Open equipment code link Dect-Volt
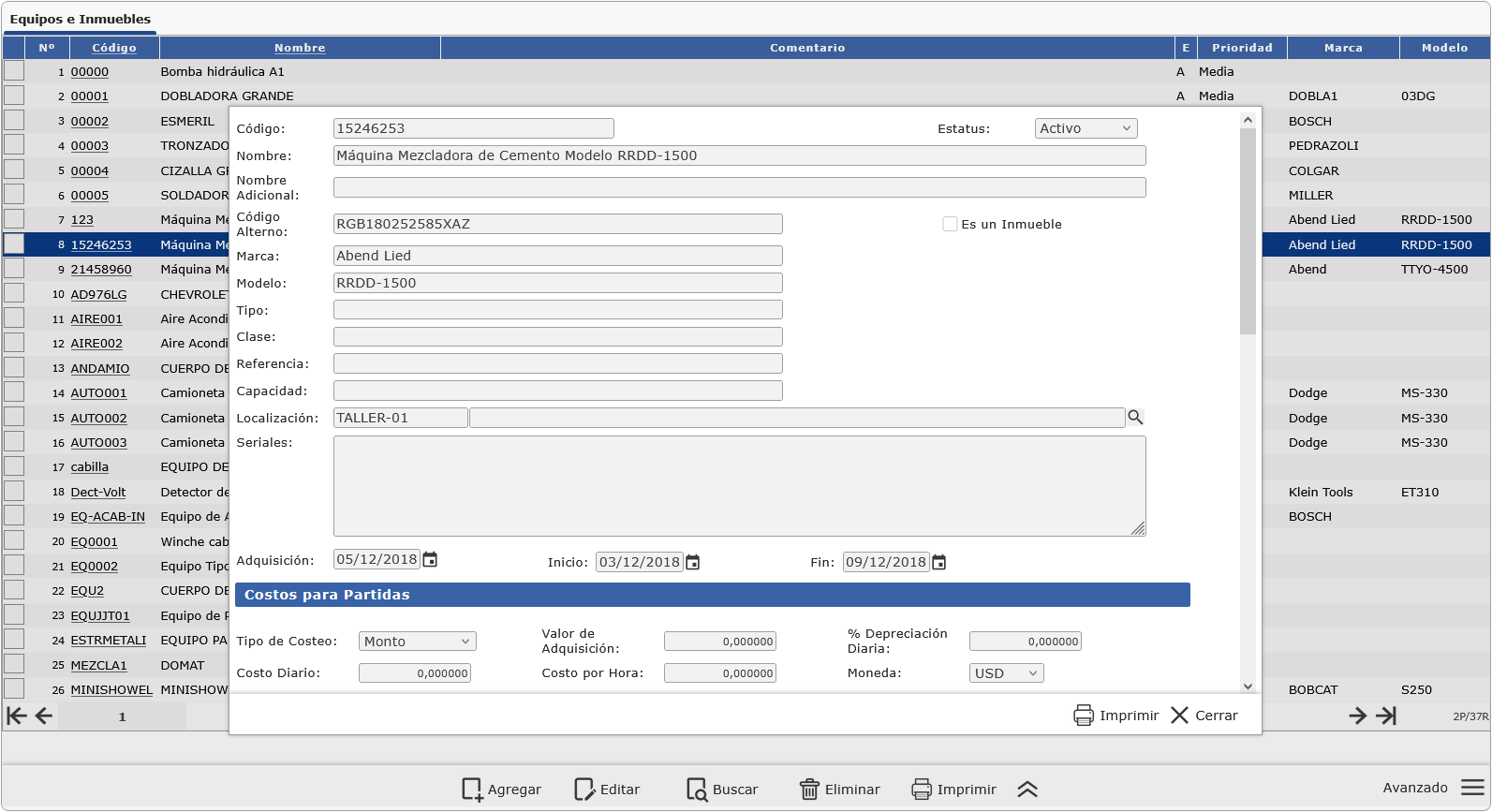 (x=98, y=492)
